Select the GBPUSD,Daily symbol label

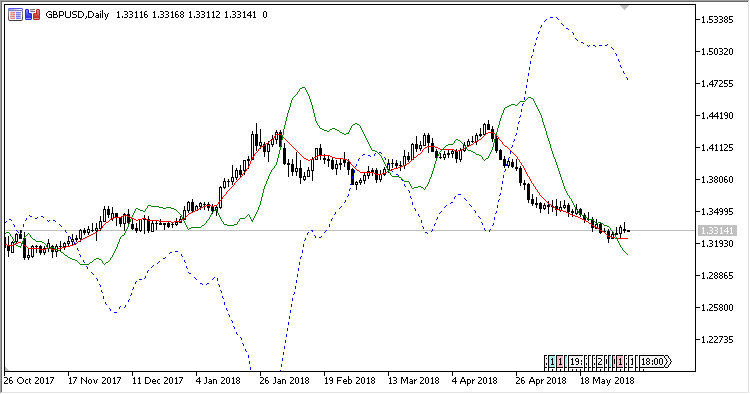coord(77,15)
